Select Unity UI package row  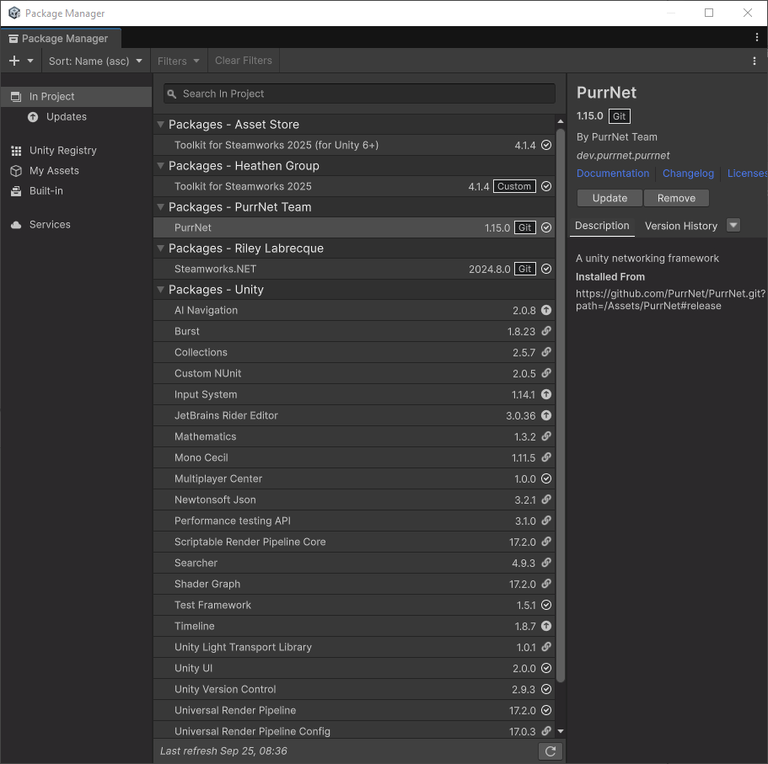[354, 668]
